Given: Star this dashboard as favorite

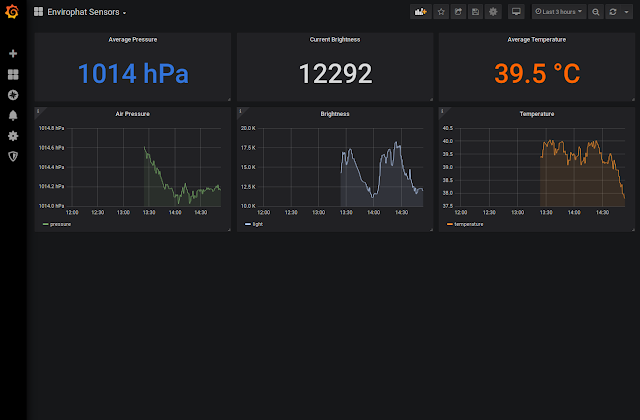Looking at the screenshot, I should click(x=441, y=12).
